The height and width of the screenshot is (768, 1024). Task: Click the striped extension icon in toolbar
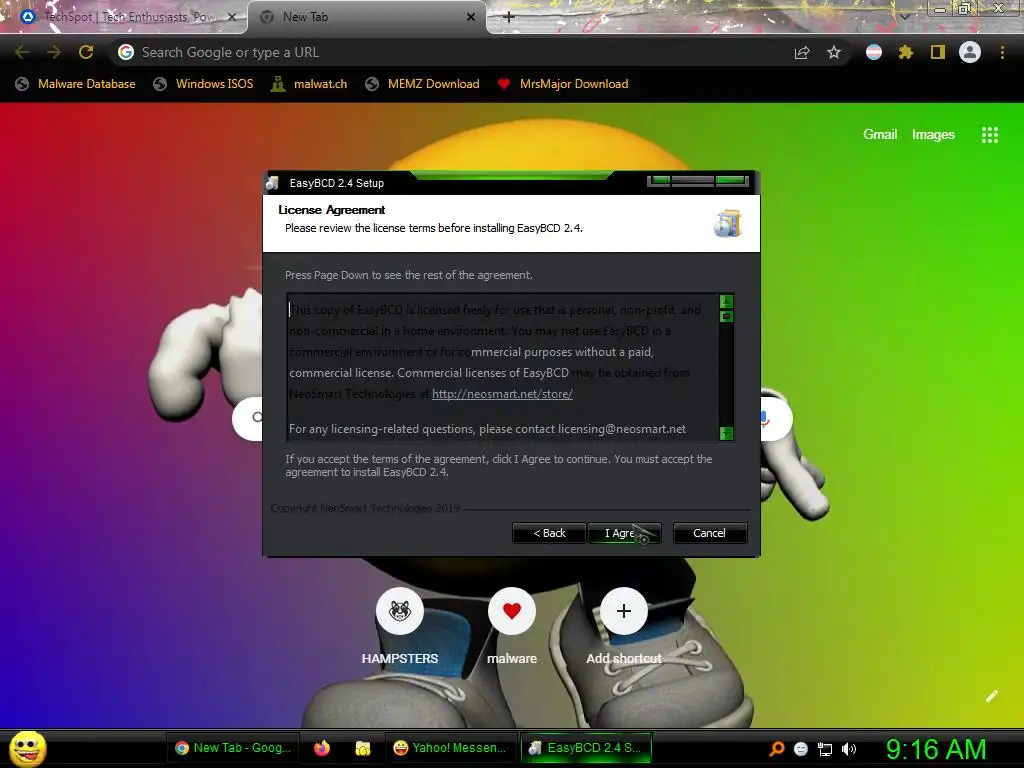874,52
